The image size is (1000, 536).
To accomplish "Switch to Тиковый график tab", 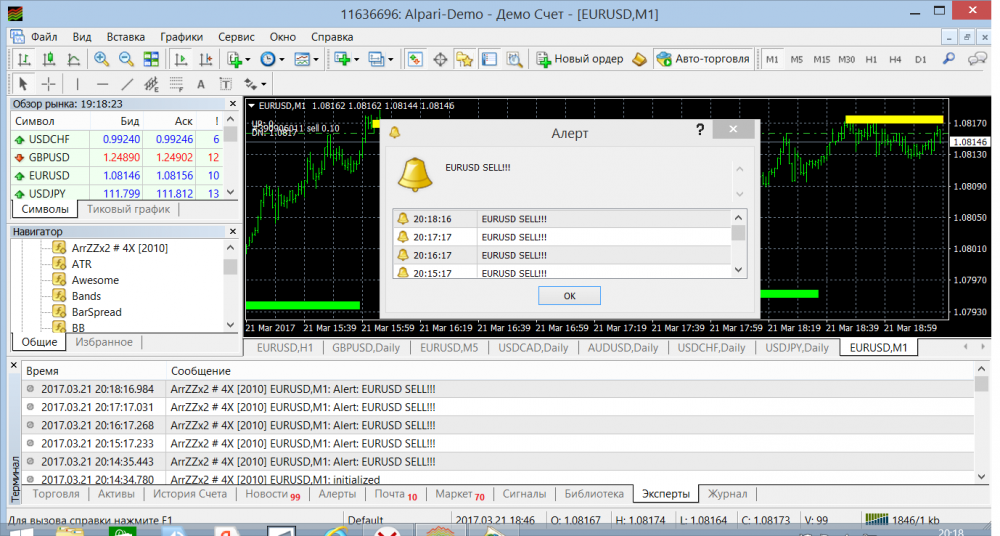I will coord(128,209).
